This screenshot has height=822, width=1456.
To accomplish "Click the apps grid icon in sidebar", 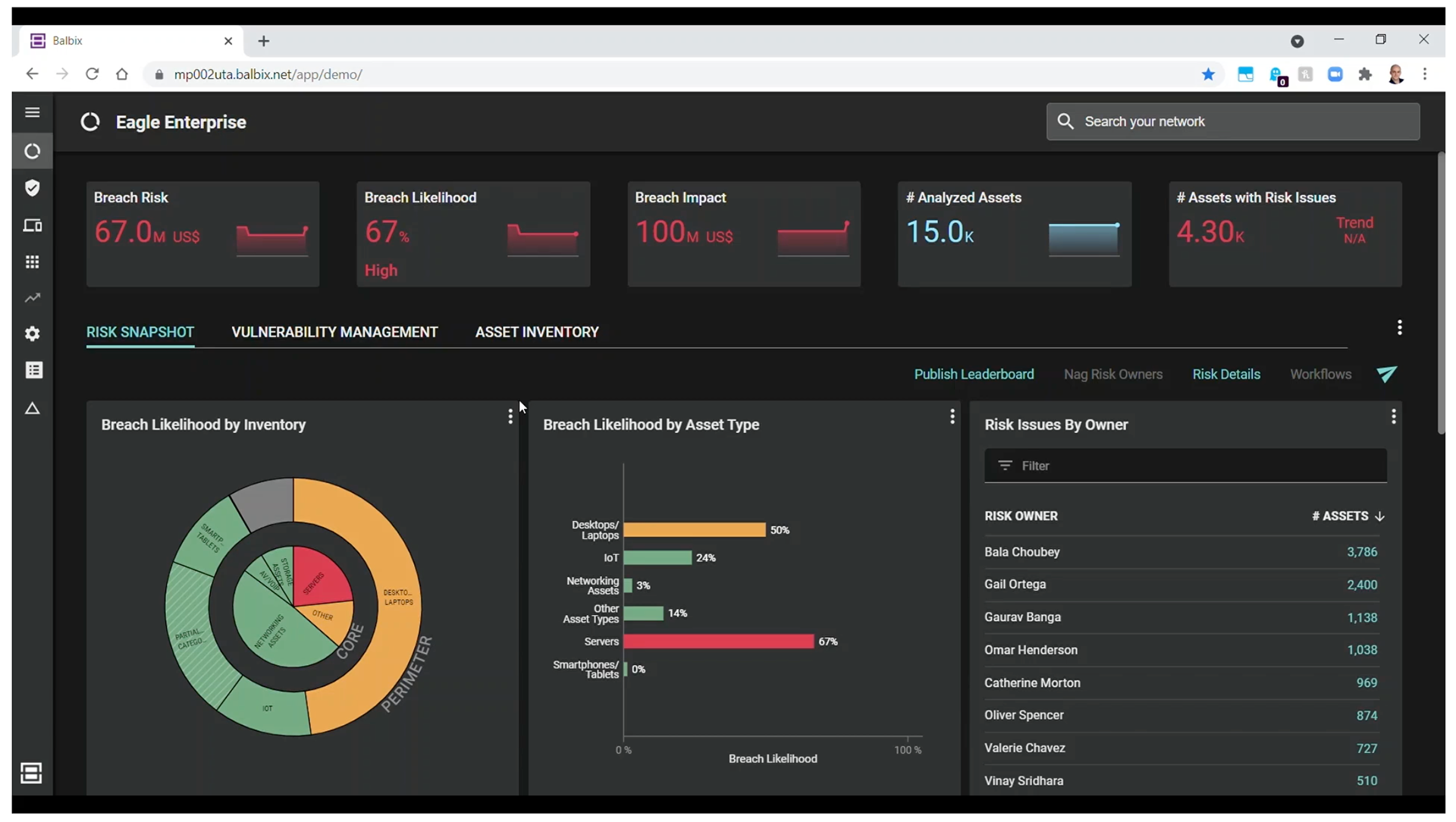I will (32, 262).
